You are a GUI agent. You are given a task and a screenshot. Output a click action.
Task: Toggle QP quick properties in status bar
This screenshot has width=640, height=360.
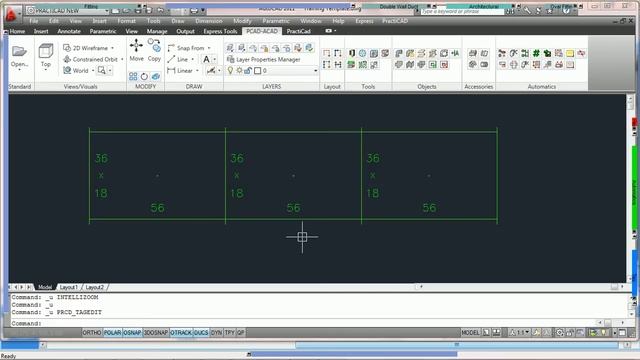(x=241, y=333)
